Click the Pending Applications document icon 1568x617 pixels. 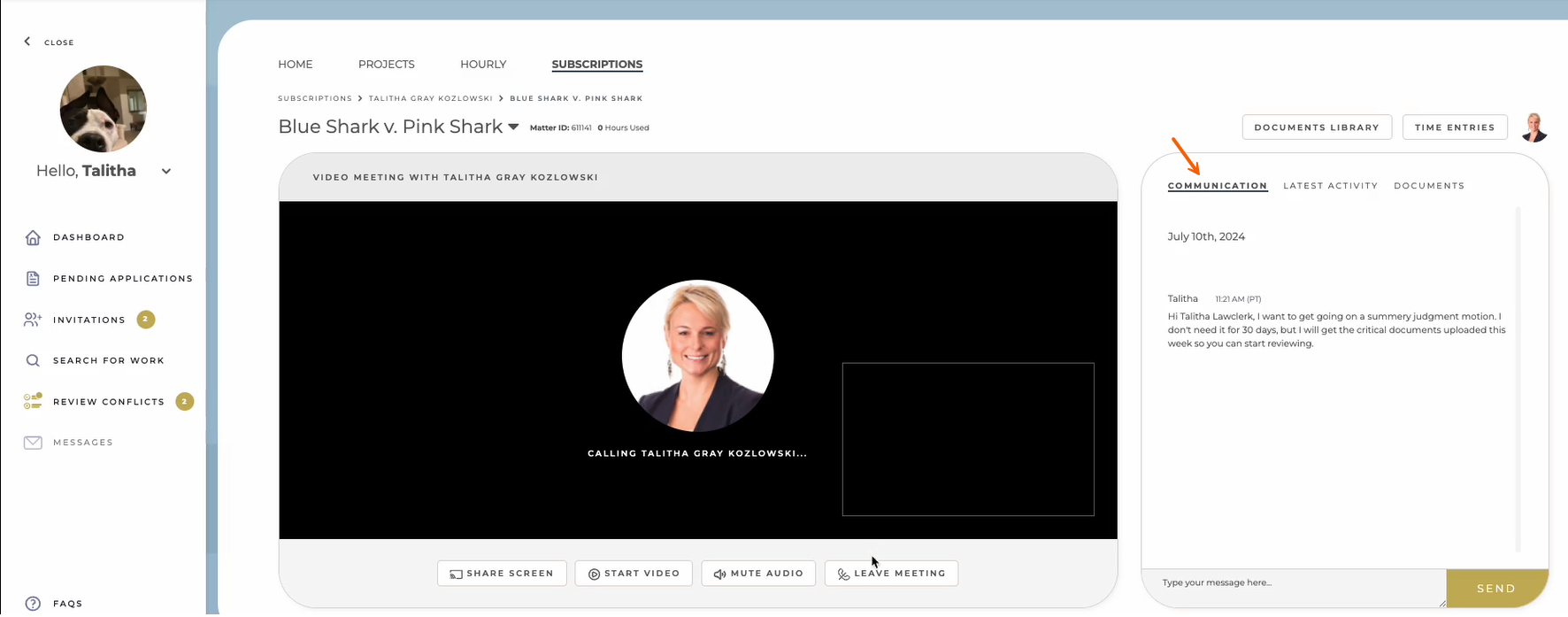pos(33,278)
